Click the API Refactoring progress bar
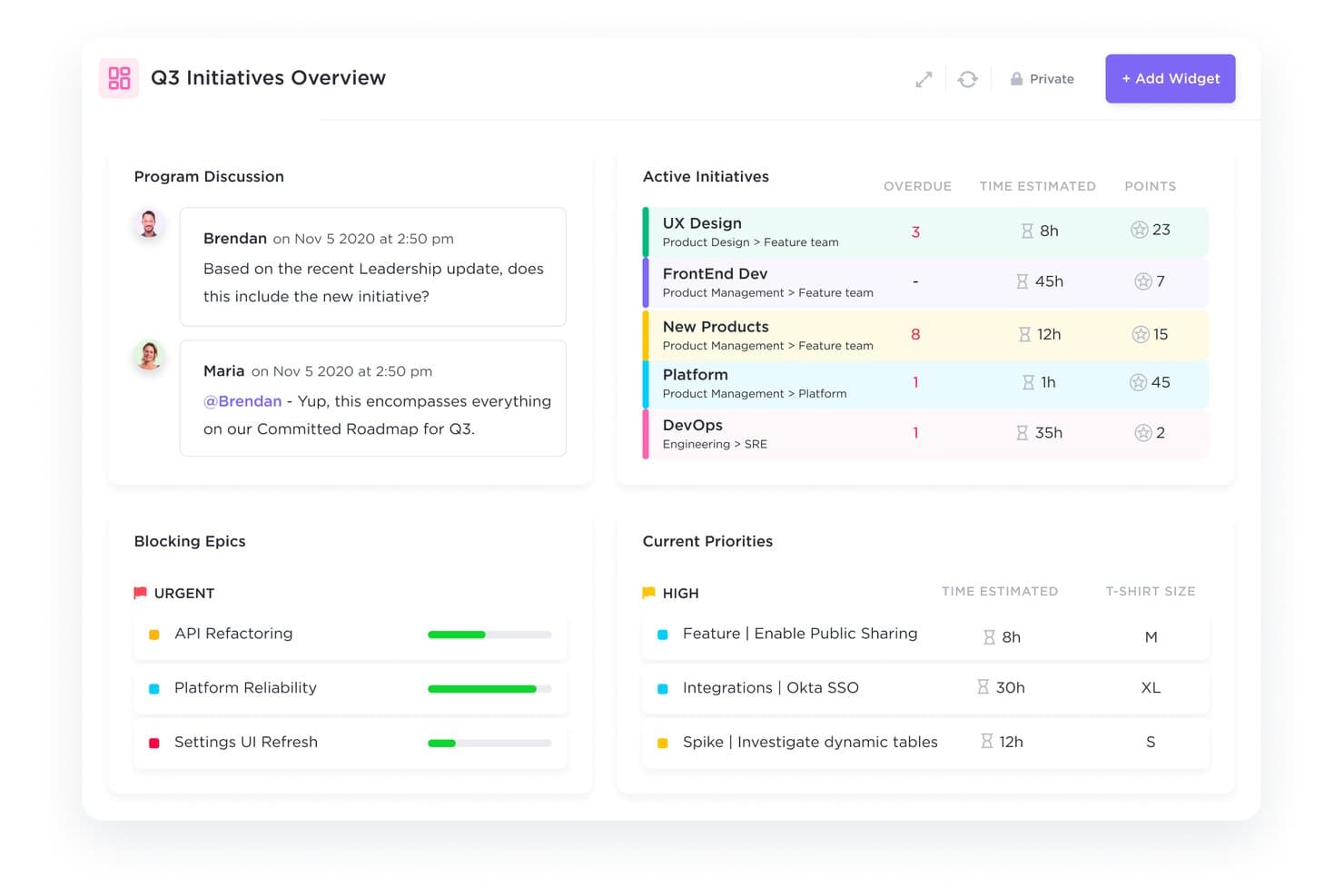1344x896 pixels. [489, 635]
